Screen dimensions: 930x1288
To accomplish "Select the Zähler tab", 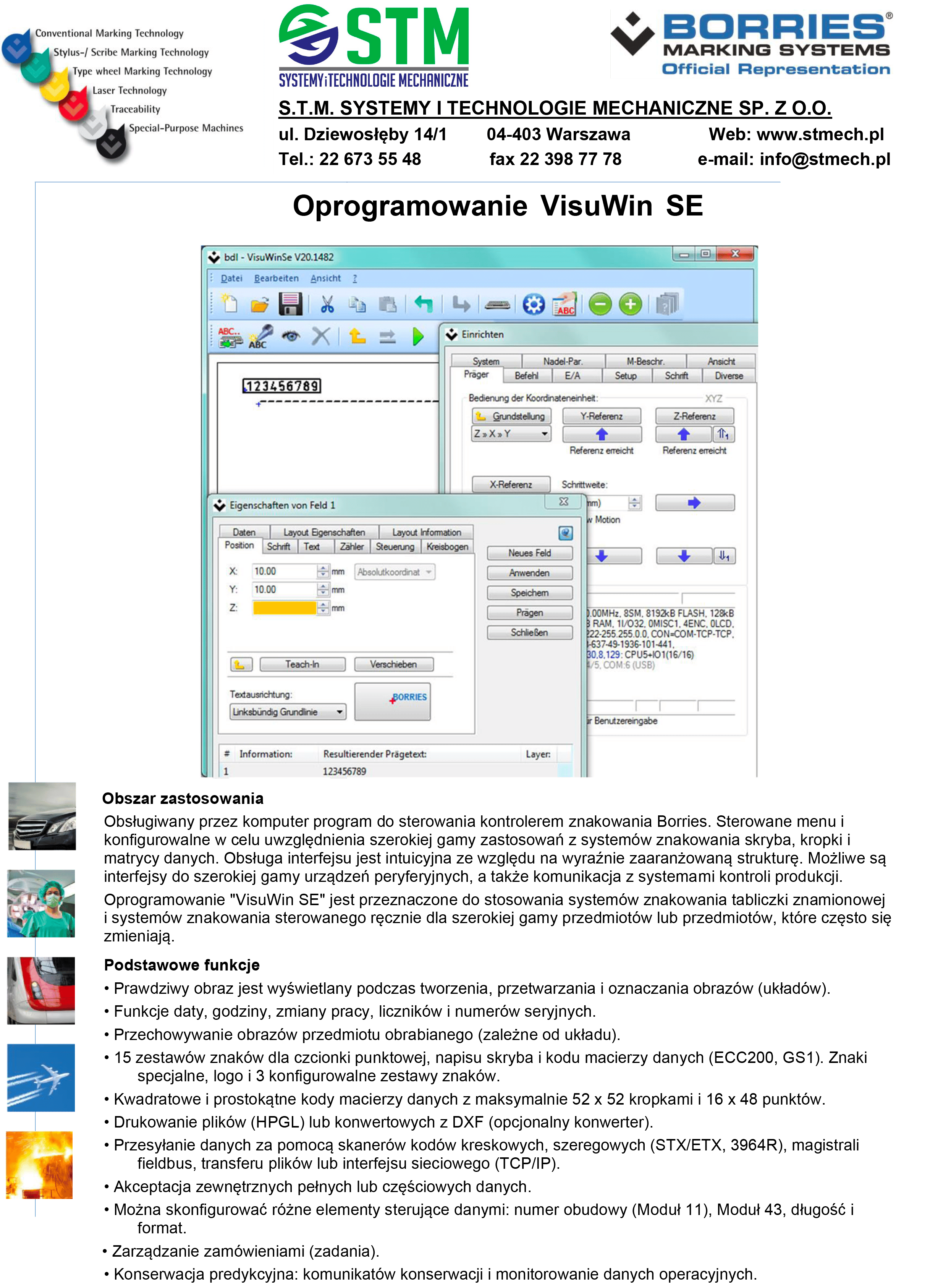I will click(351, 546).
